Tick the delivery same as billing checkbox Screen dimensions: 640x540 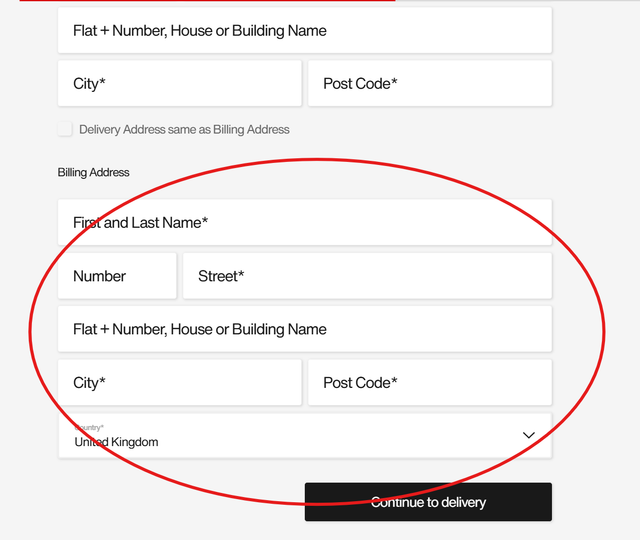(x=66, y=129)
